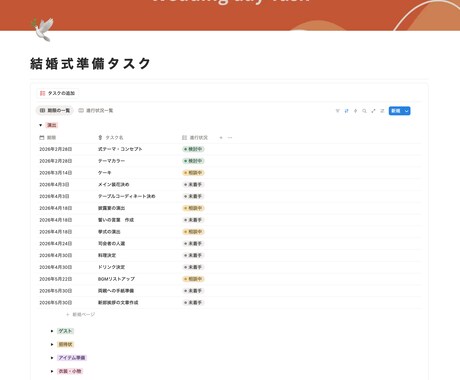Edit the date of ドリンク決定 row

(x=56, y=267)
